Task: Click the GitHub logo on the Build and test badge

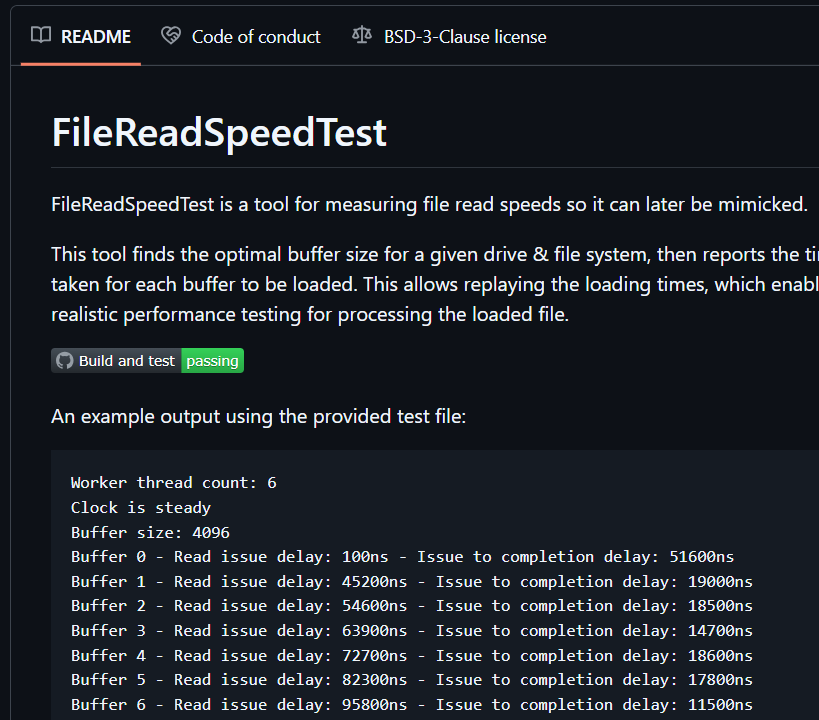Action: point(64,361)
